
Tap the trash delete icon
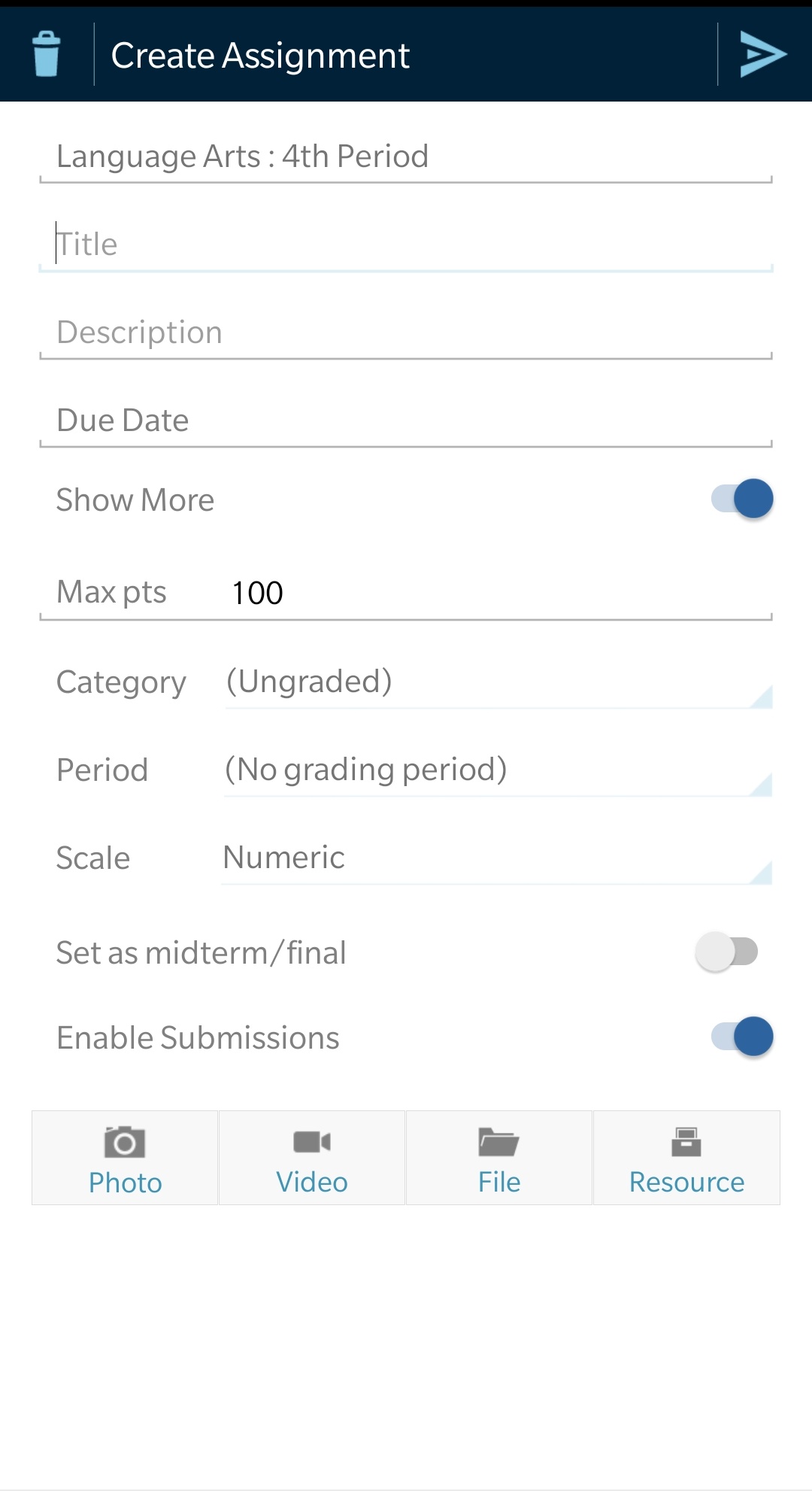pyautogui.click(x=47, y=54)
